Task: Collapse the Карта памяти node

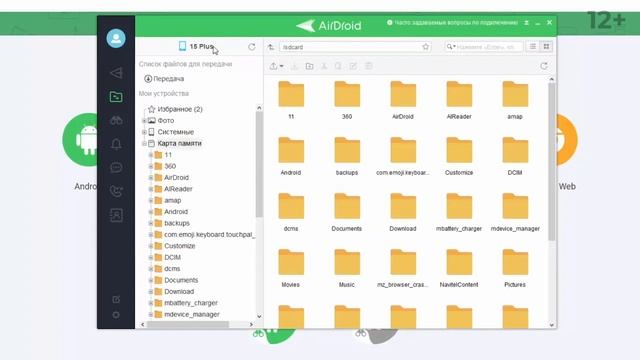Action: pyautogui.click(x=144, y=144)
